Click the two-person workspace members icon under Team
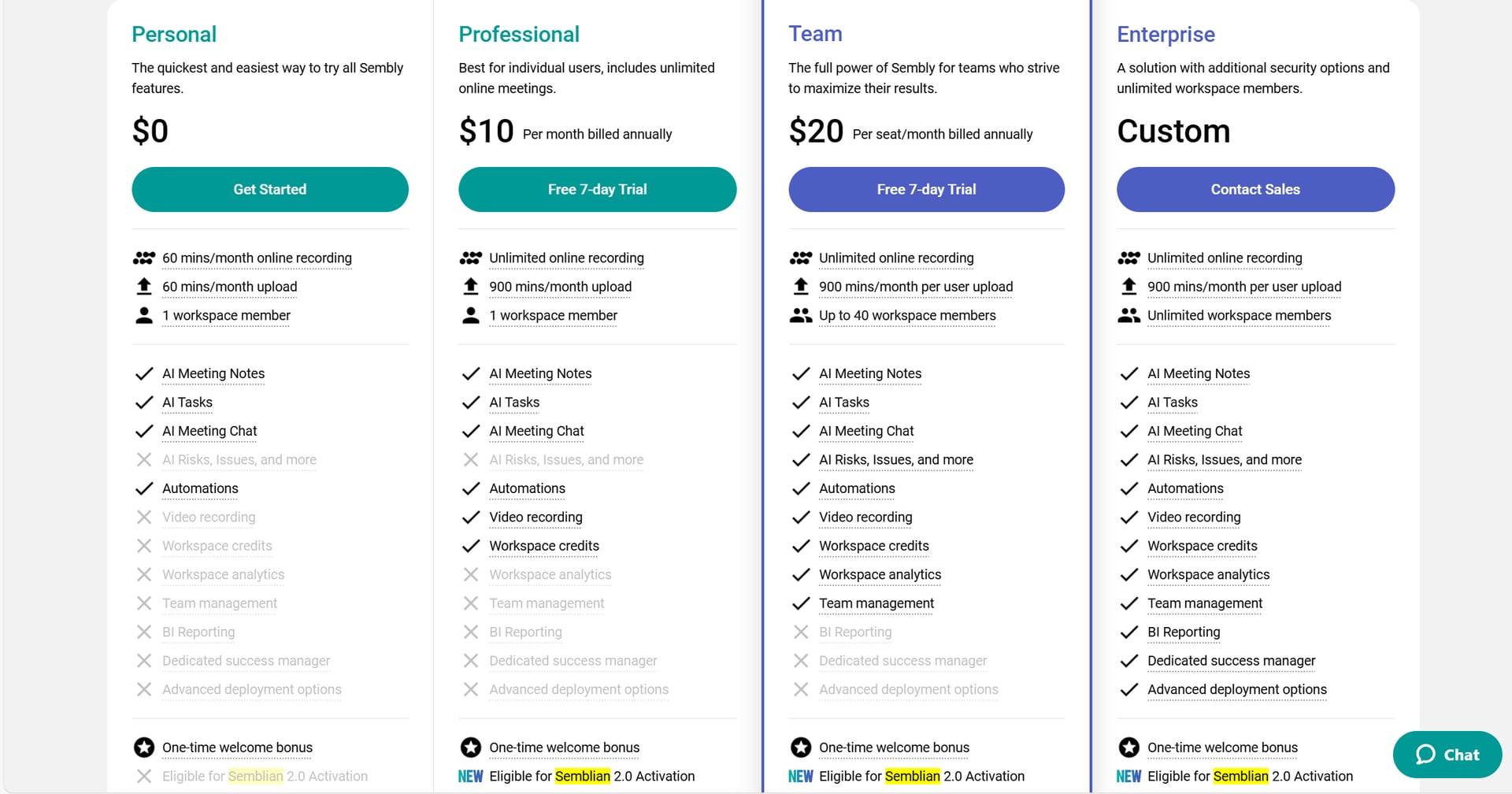Screen dimensions: 1512x794 click(x=801, y=315)
